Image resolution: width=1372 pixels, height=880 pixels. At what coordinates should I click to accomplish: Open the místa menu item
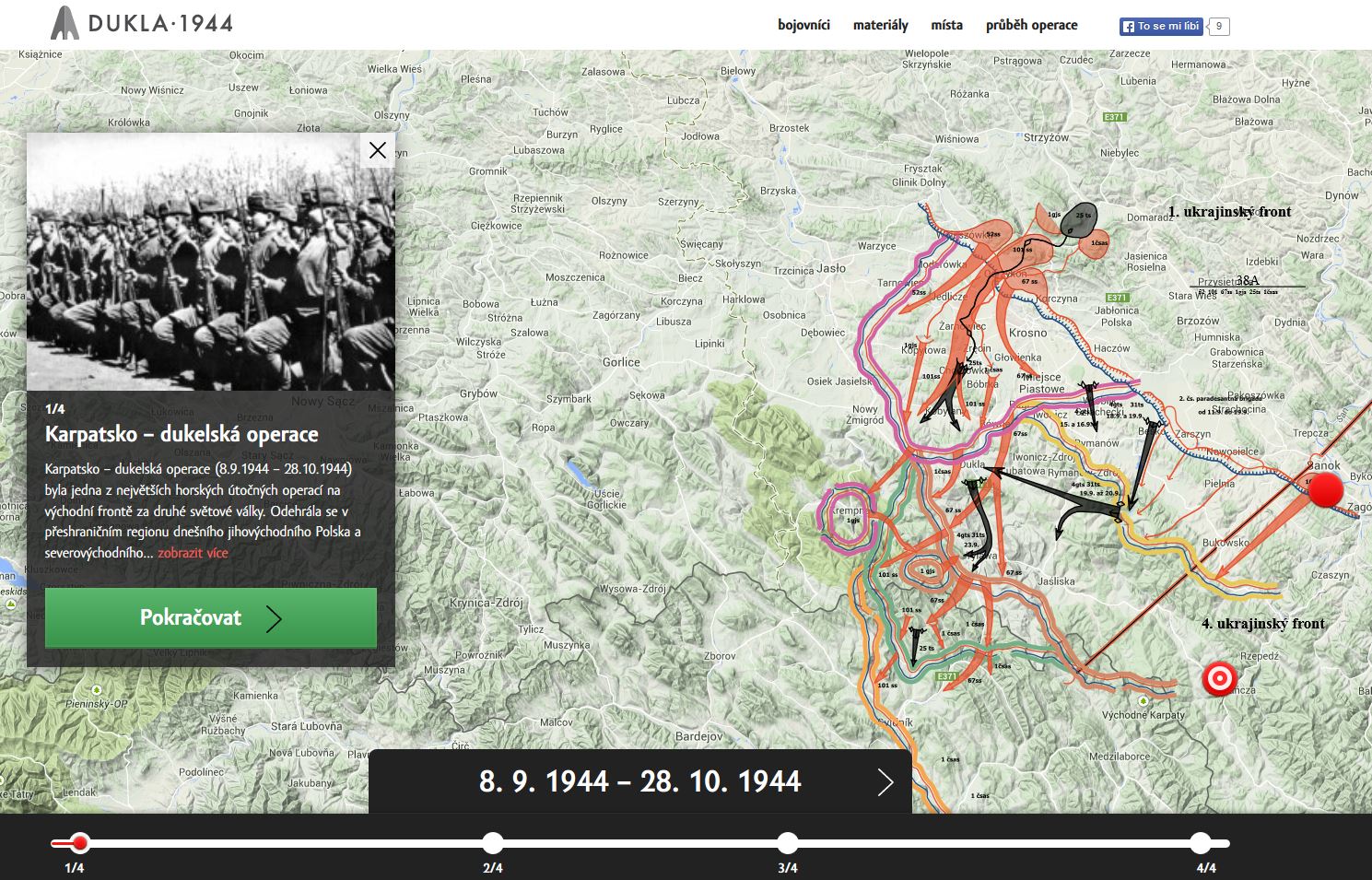pos(946,25)
